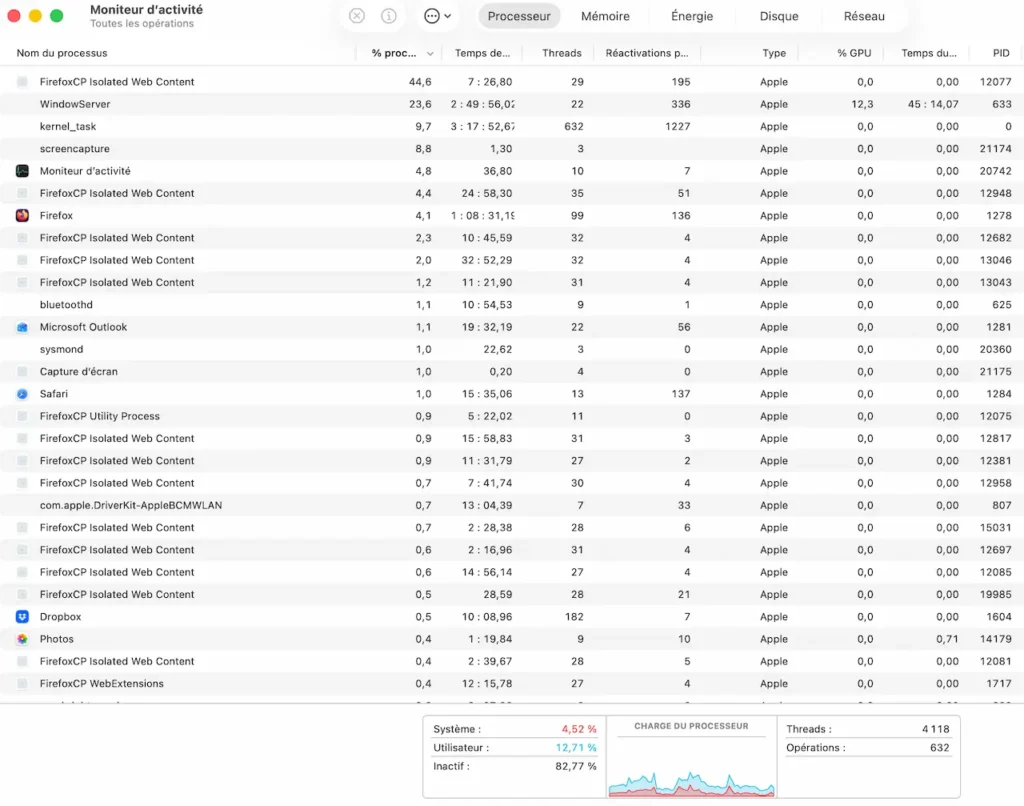This screenshot has width=1024, height=806.
Task: Click the Microsoft Outlook app icon
Action: coord(21,326)
